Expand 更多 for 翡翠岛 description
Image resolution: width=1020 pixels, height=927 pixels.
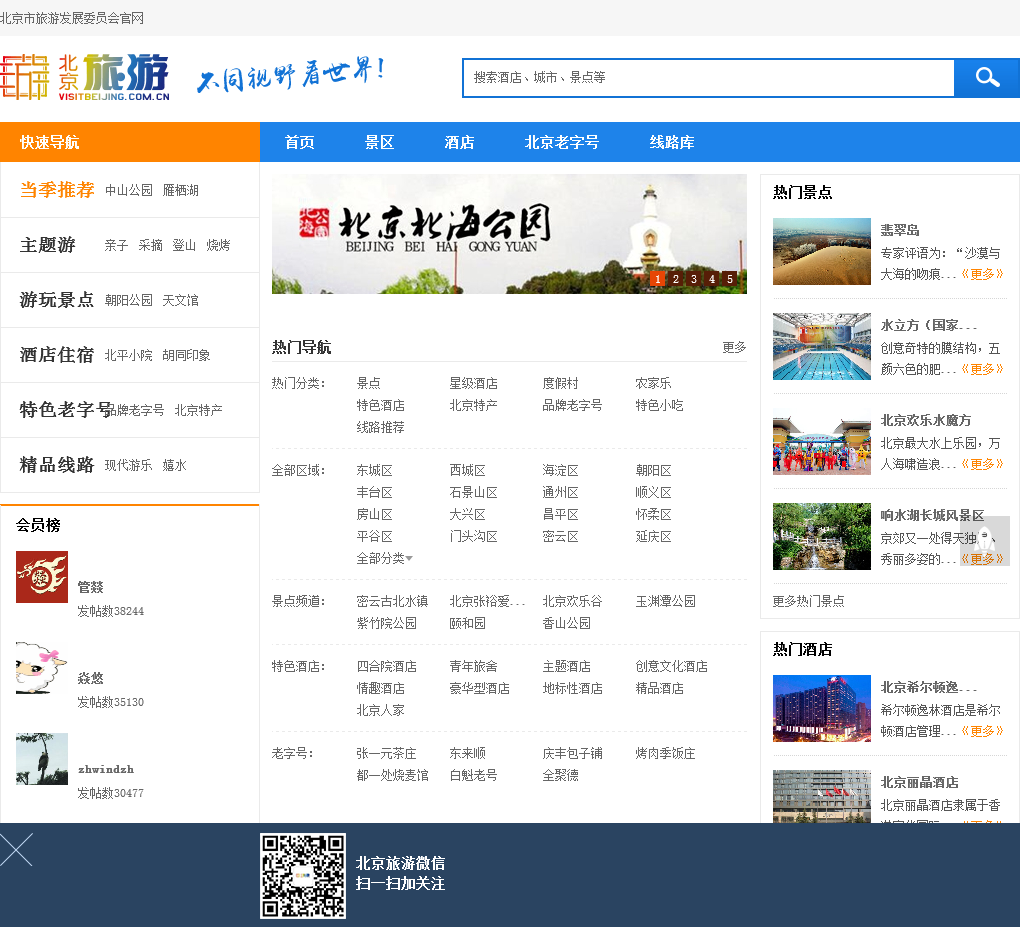click(x=982, y=274)
